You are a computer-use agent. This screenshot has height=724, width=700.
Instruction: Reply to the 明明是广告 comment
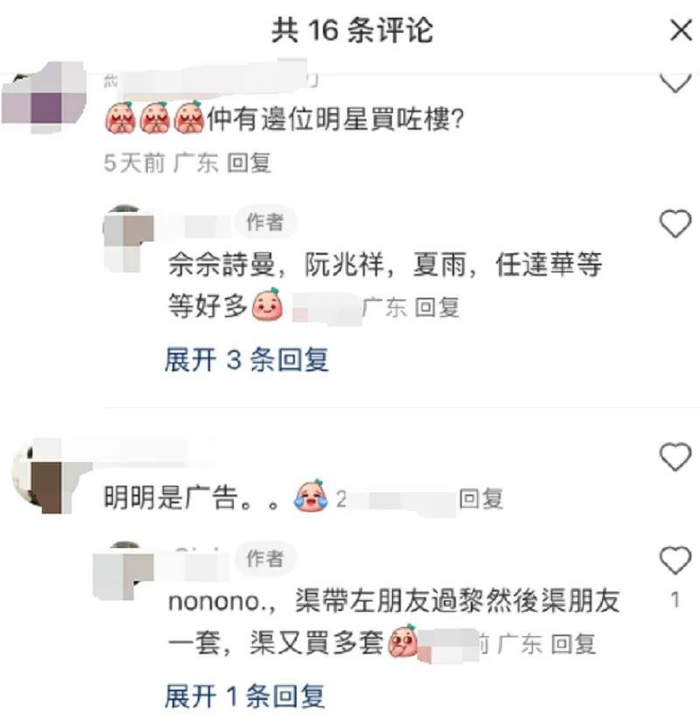click(481, 499)
